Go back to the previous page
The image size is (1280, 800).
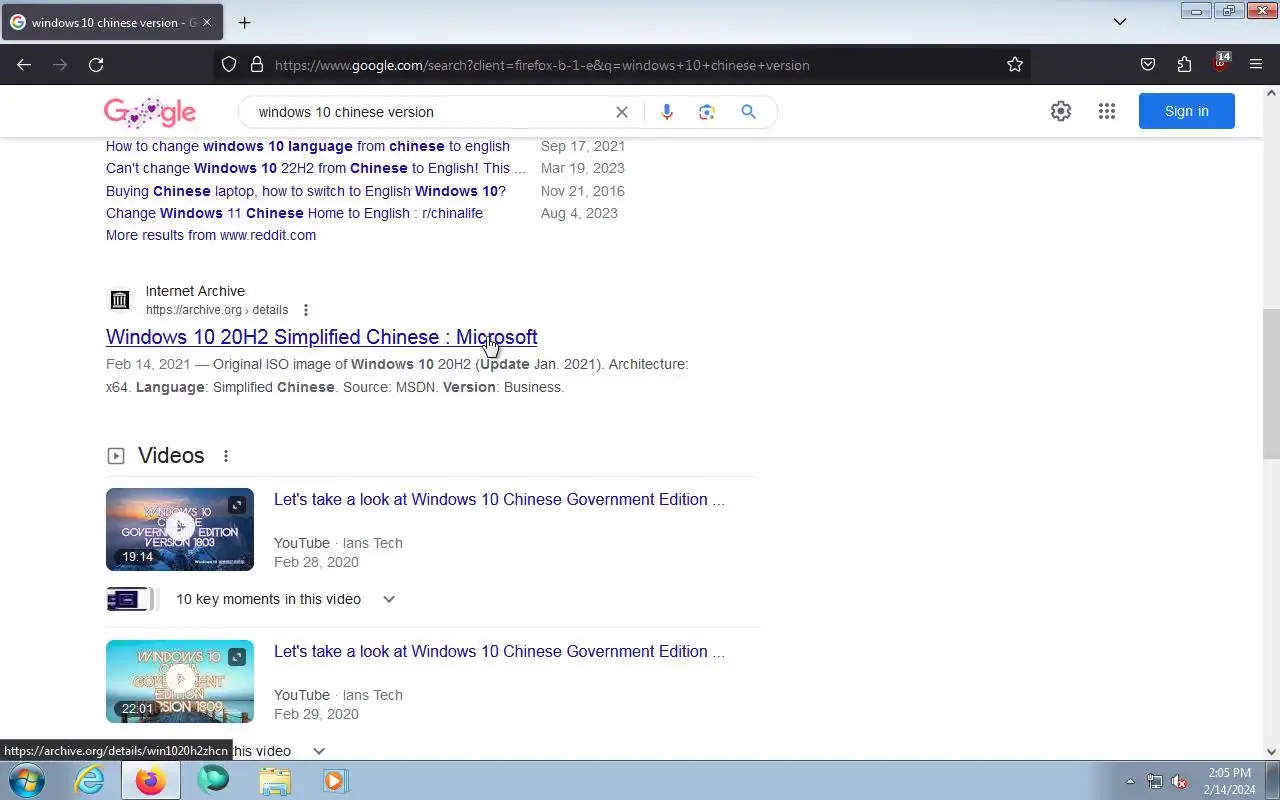[x=24, y=65]
